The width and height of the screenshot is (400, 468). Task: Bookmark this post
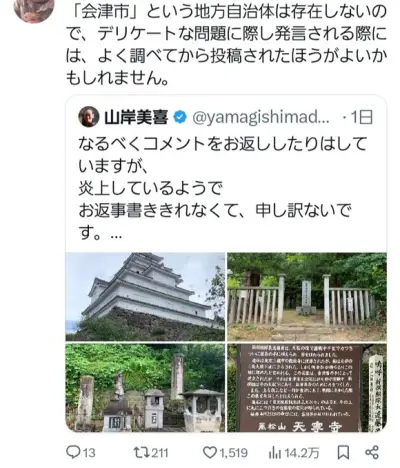(343, 452)
